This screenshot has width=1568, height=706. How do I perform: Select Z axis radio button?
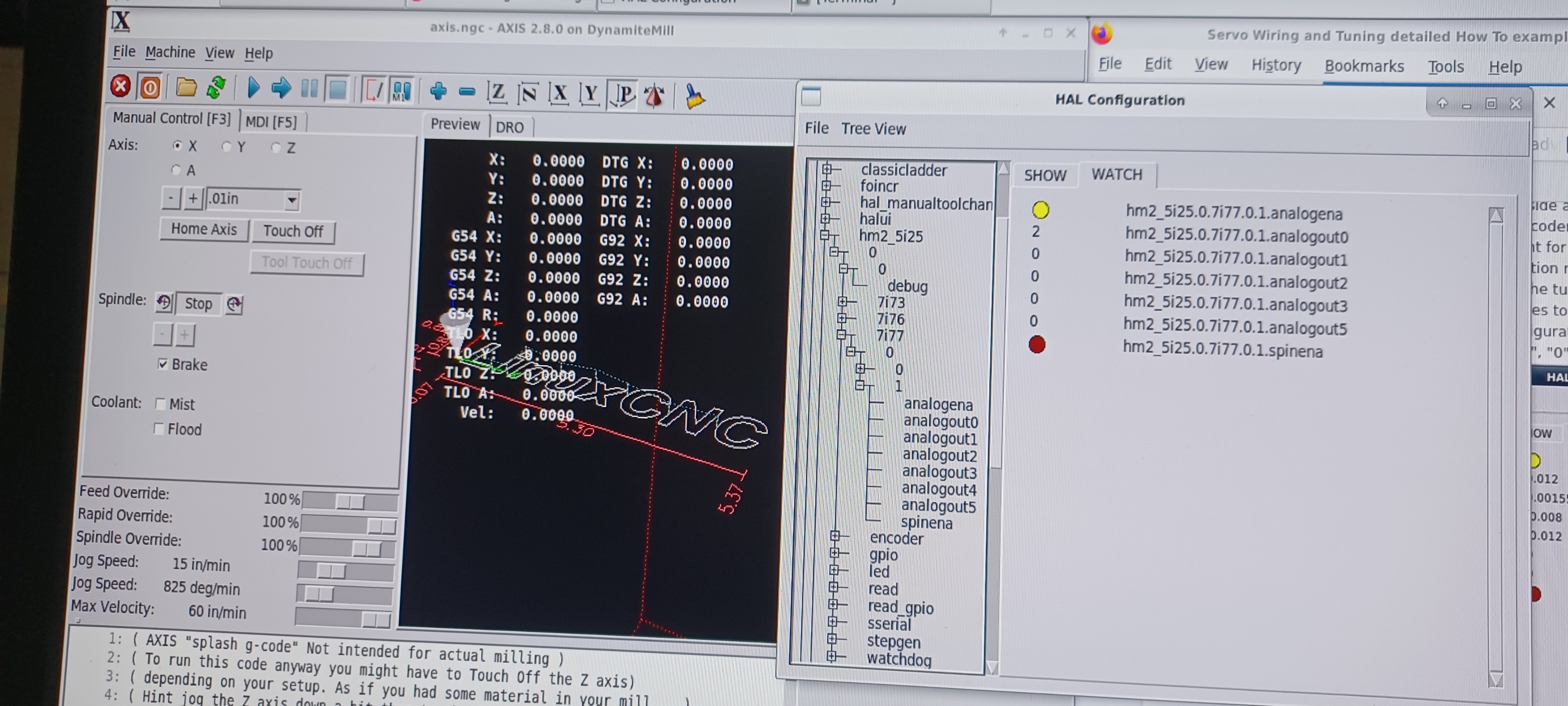point(276,148)
